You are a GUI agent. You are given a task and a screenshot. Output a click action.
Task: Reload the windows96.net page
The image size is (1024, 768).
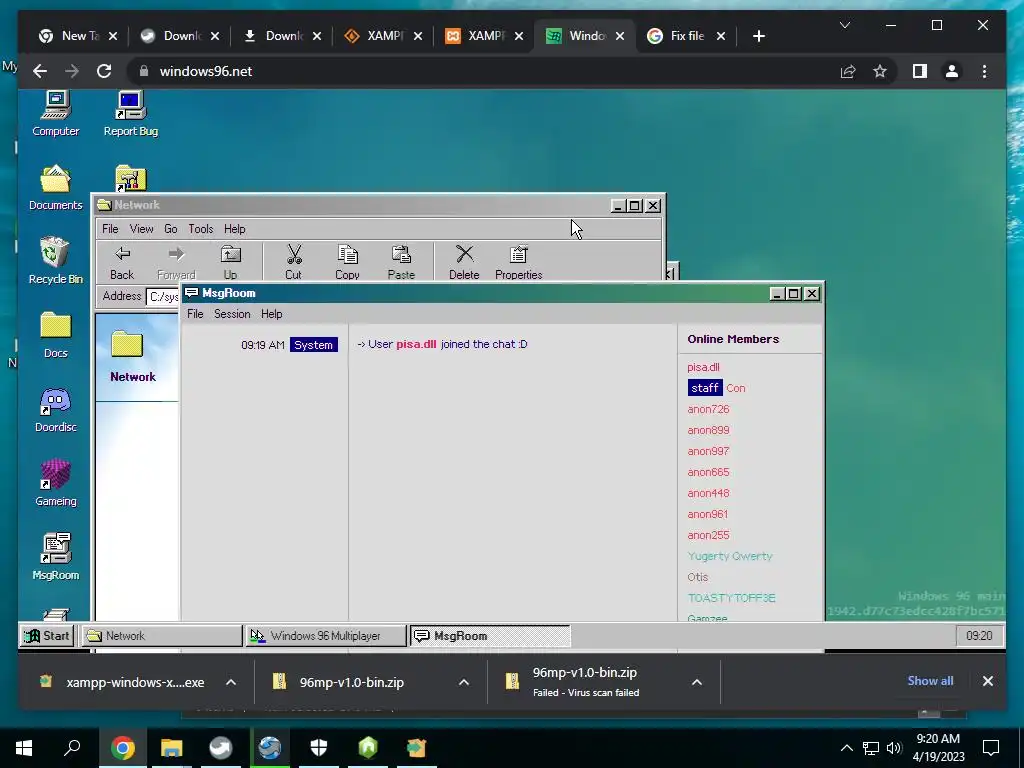(104, 71)
